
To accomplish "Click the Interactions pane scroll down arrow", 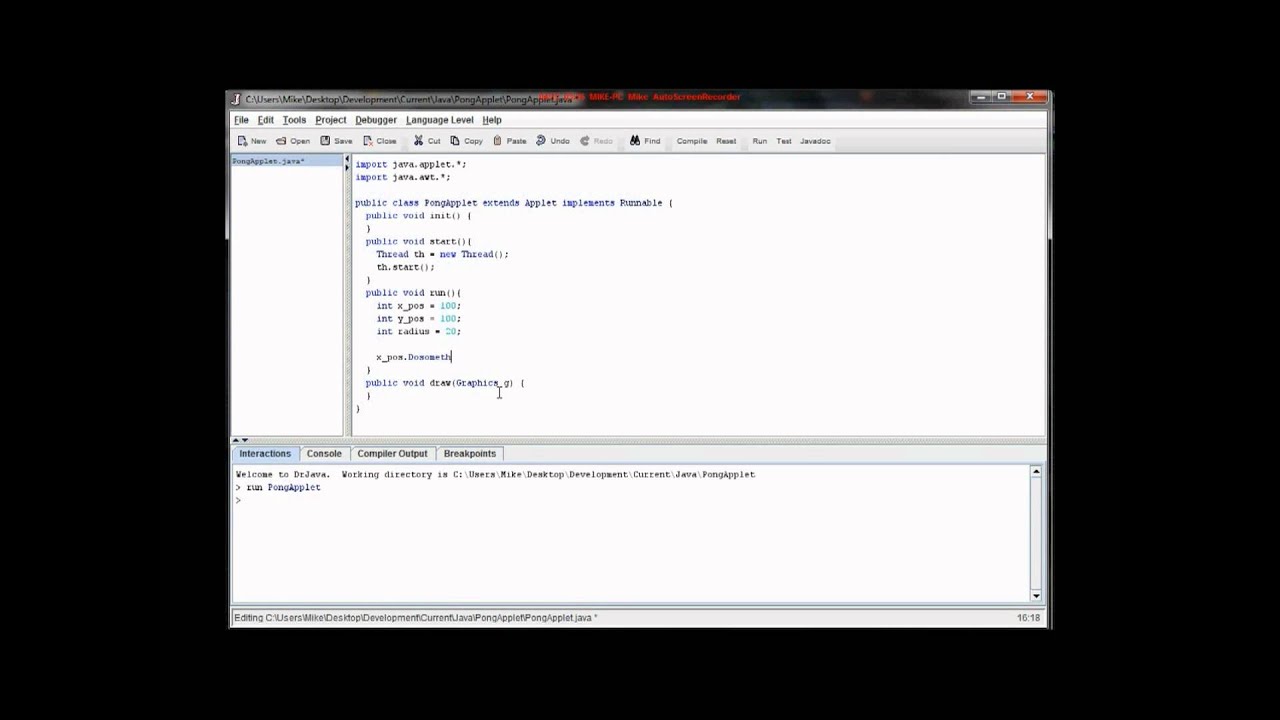I will coord(1036,595).
